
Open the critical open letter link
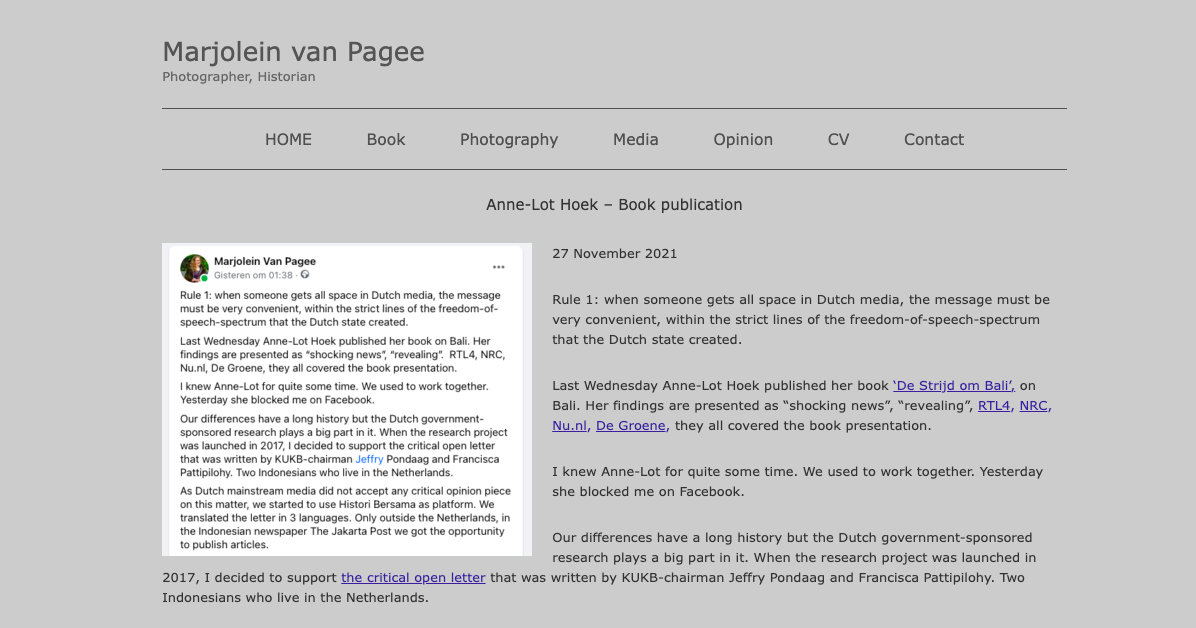[413, 578]
